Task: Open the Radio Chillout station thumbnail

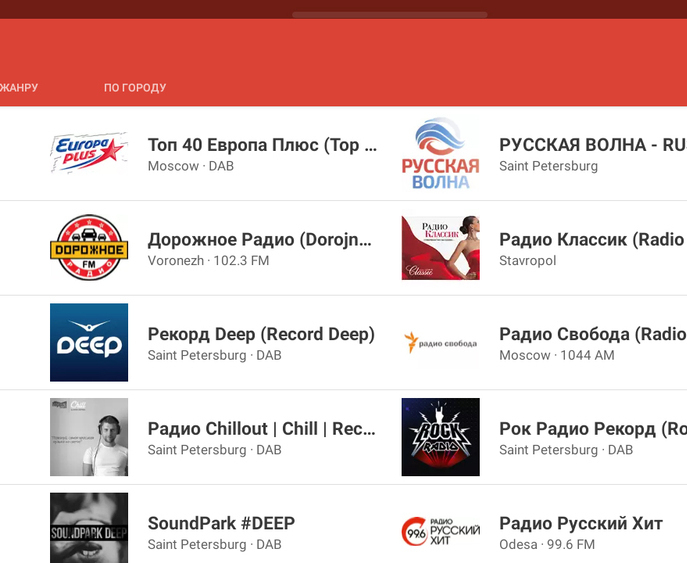Action: click(x=89, y=437)
